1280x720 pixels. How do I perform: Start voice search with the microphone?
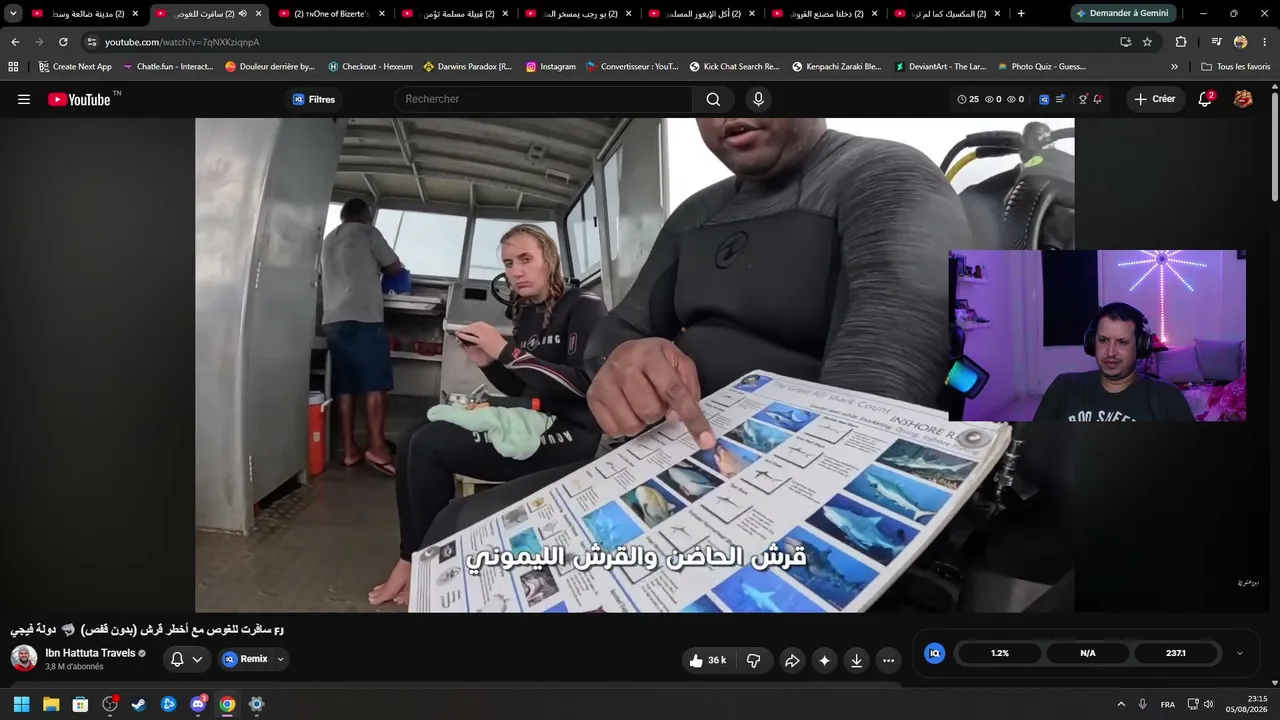[x=758, y=99]
